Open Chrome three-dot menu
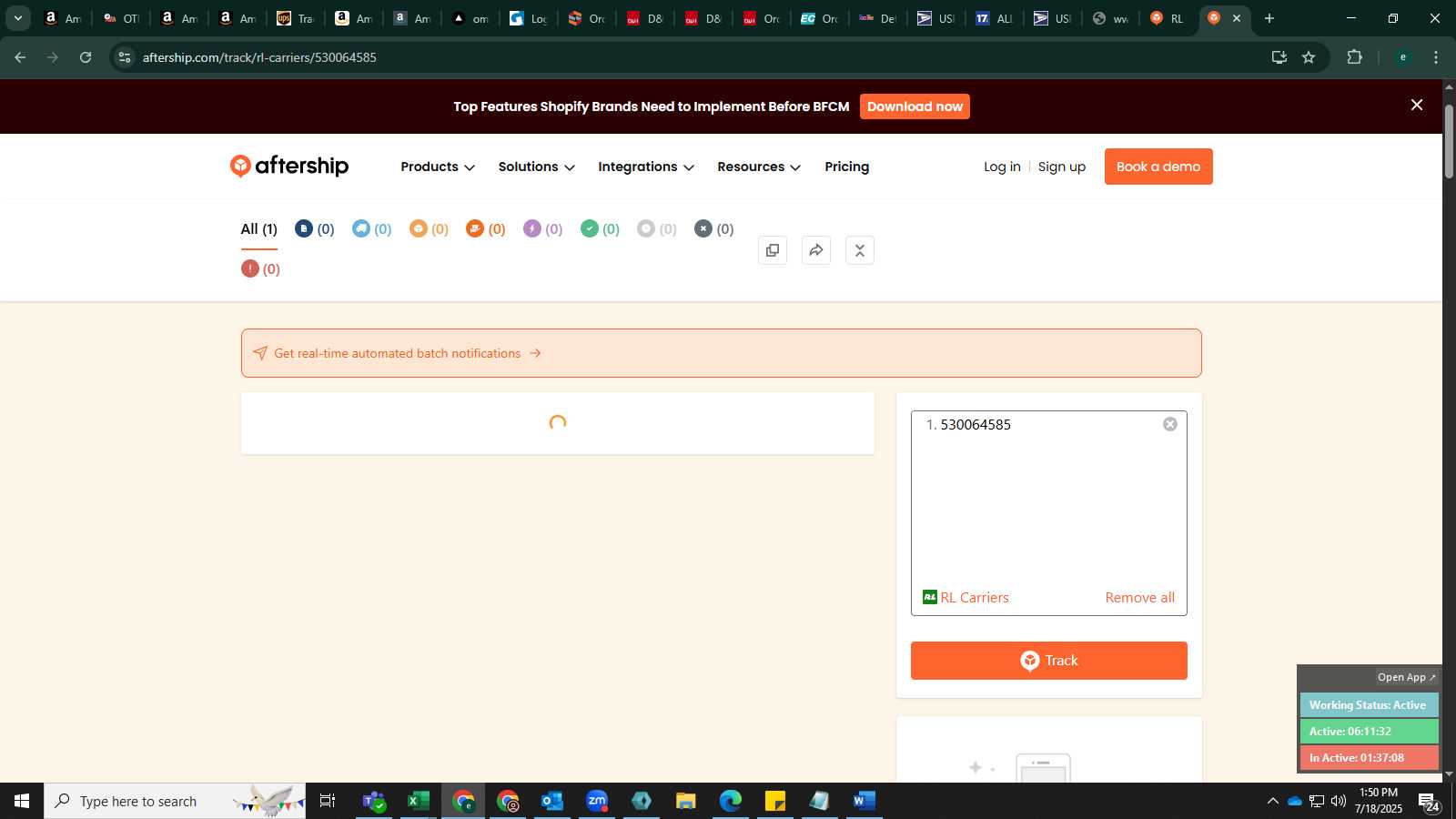Image resolution: width=1456 pixels, height=819 pixels. click(1436, 57)
